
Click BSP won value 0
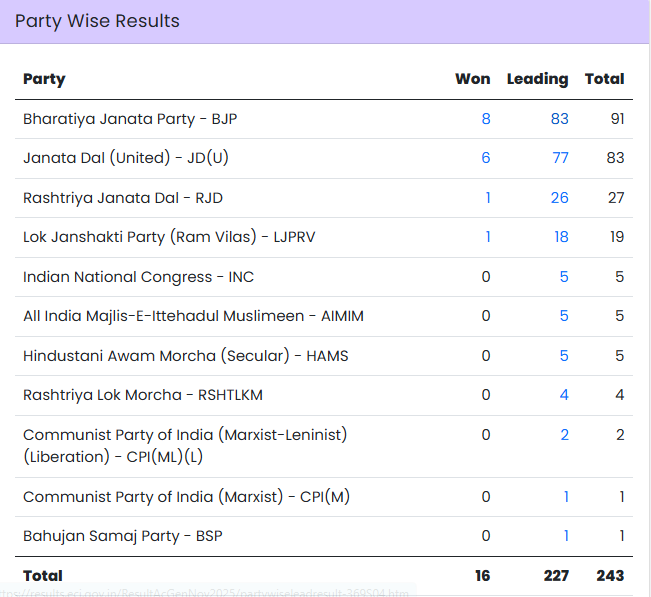click(x=486, y=536)
